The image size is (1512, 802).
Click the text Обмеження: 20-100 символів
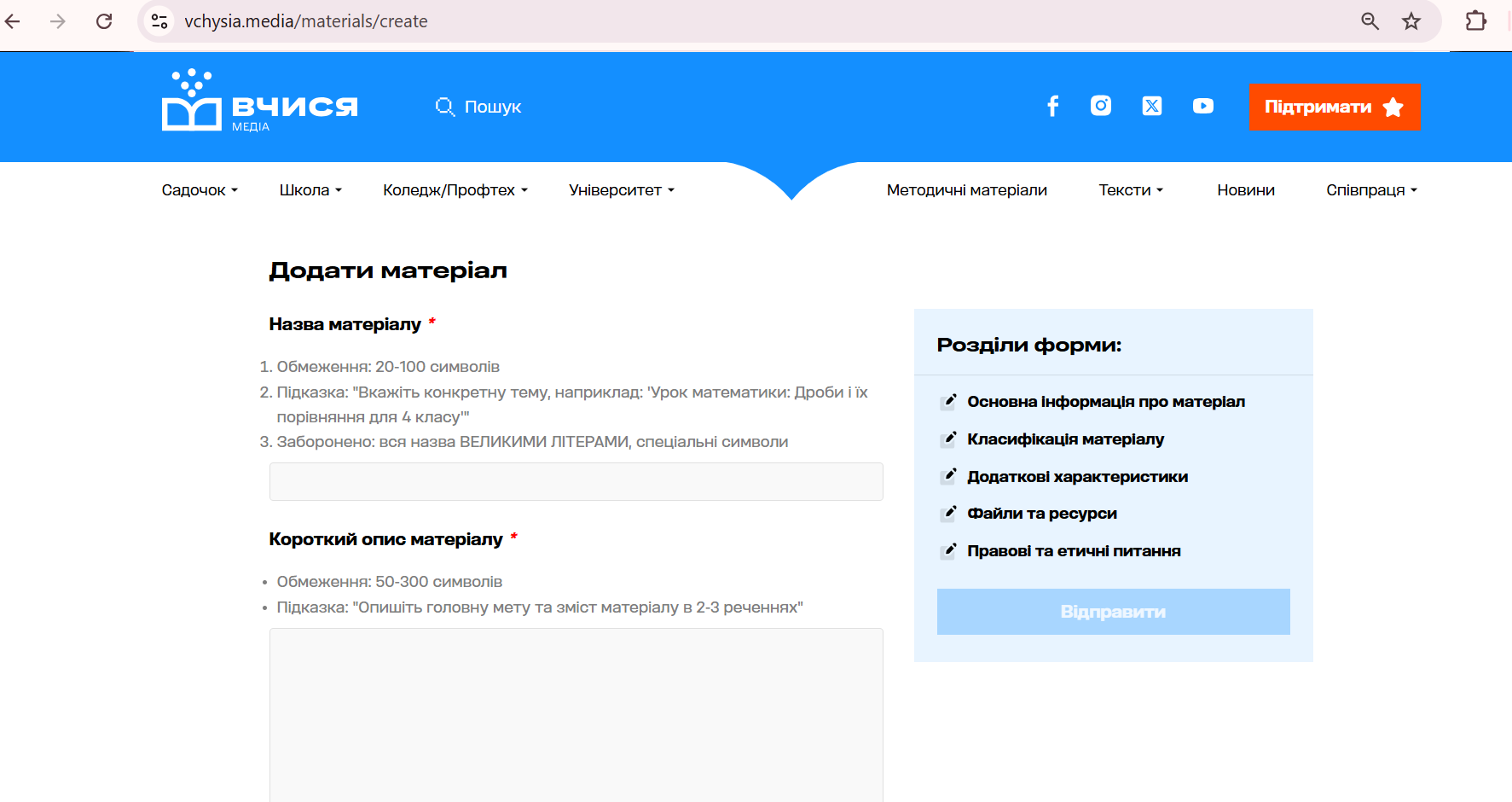click(388, 367)
